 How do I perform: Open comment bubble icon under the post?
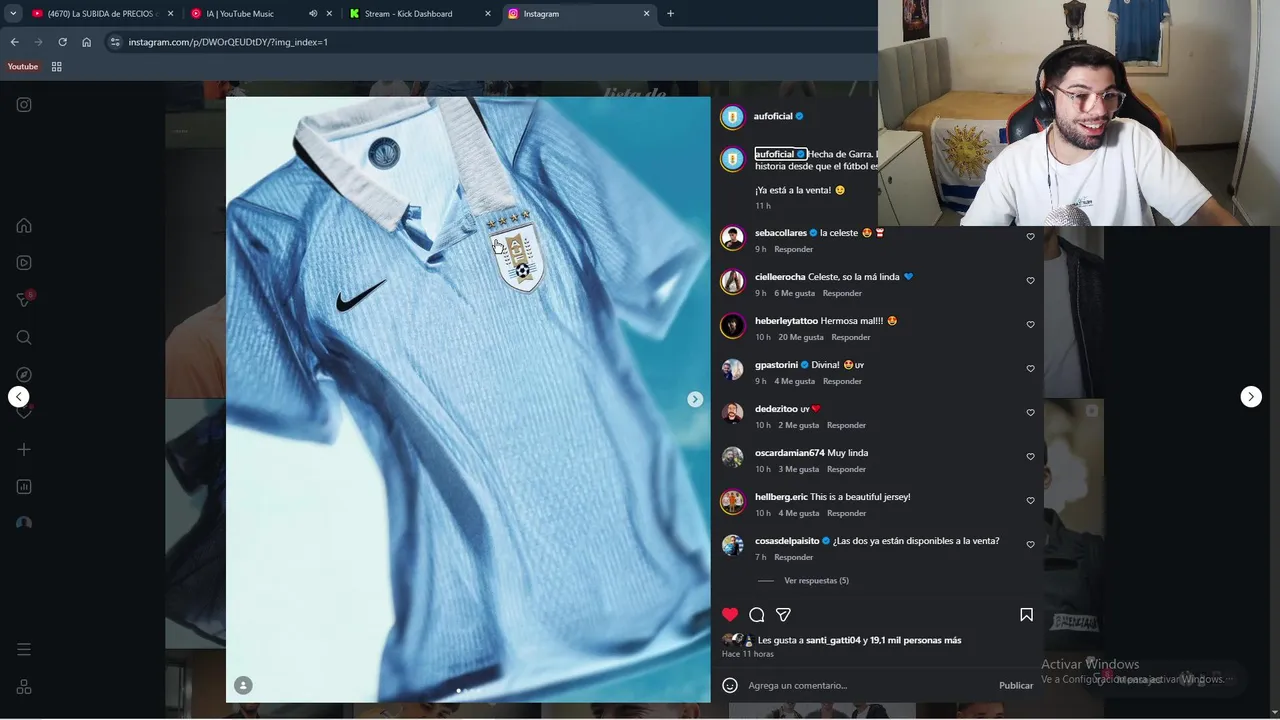coord(757,615)
